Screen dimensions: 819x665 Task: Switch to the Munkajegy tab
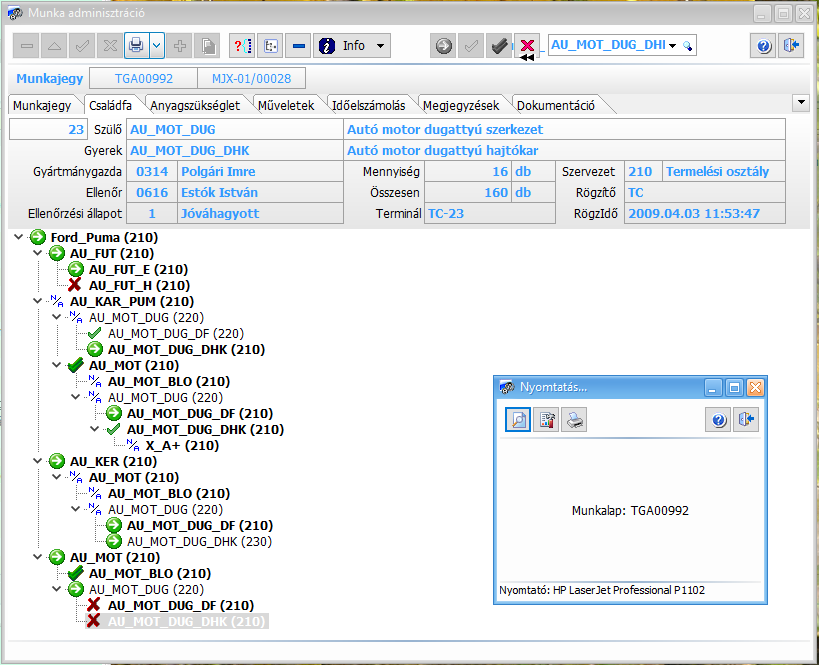click(x=42, y=106)
